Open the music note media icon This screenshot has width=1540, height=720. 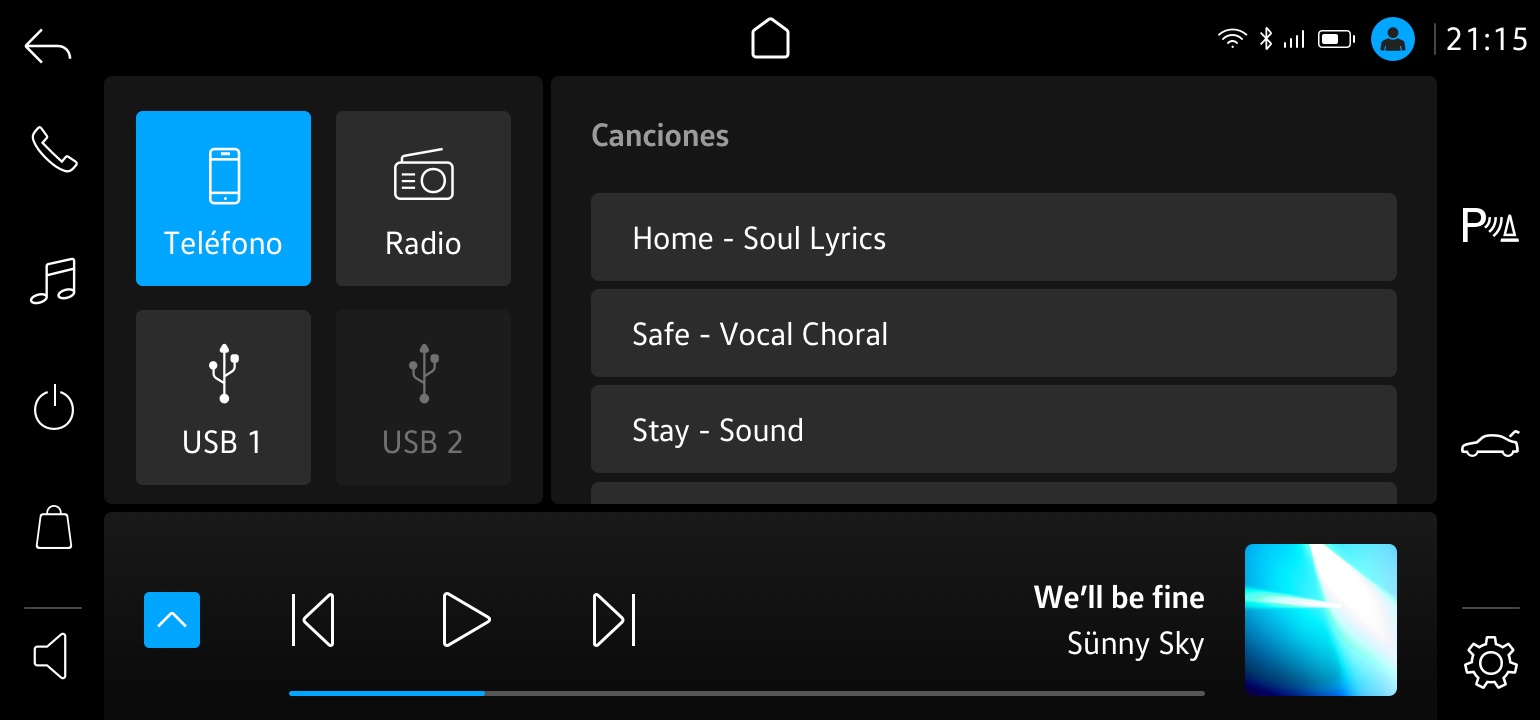tap(54, 280)
